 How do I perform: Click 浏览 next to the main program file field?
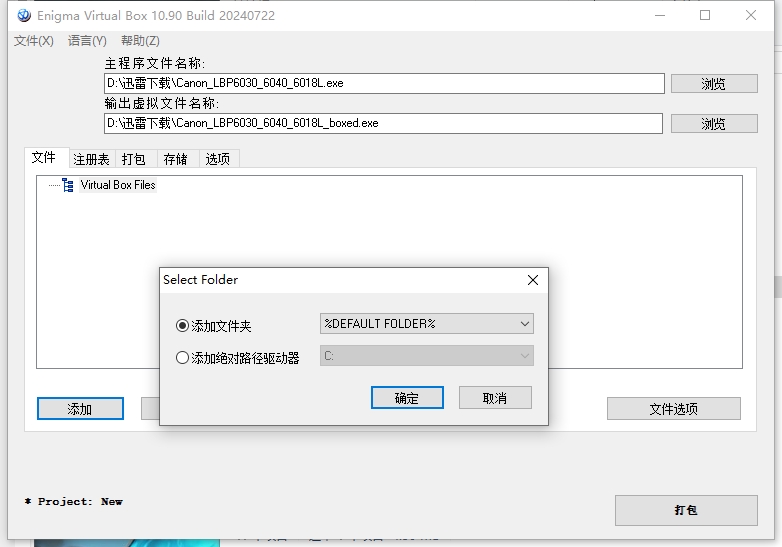[x=713, y=84]
